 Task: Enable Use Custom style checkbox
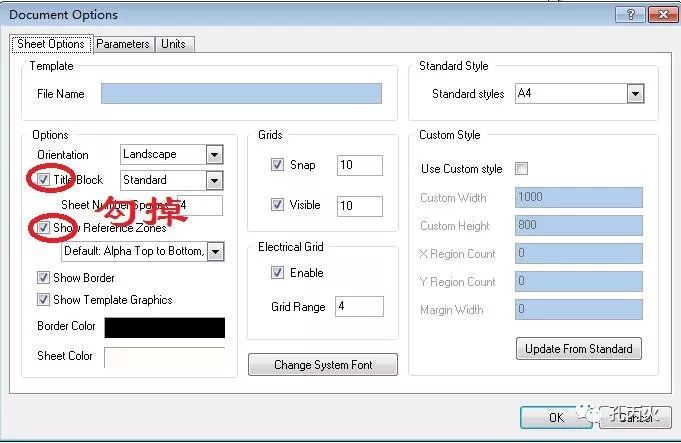[521, 169]
